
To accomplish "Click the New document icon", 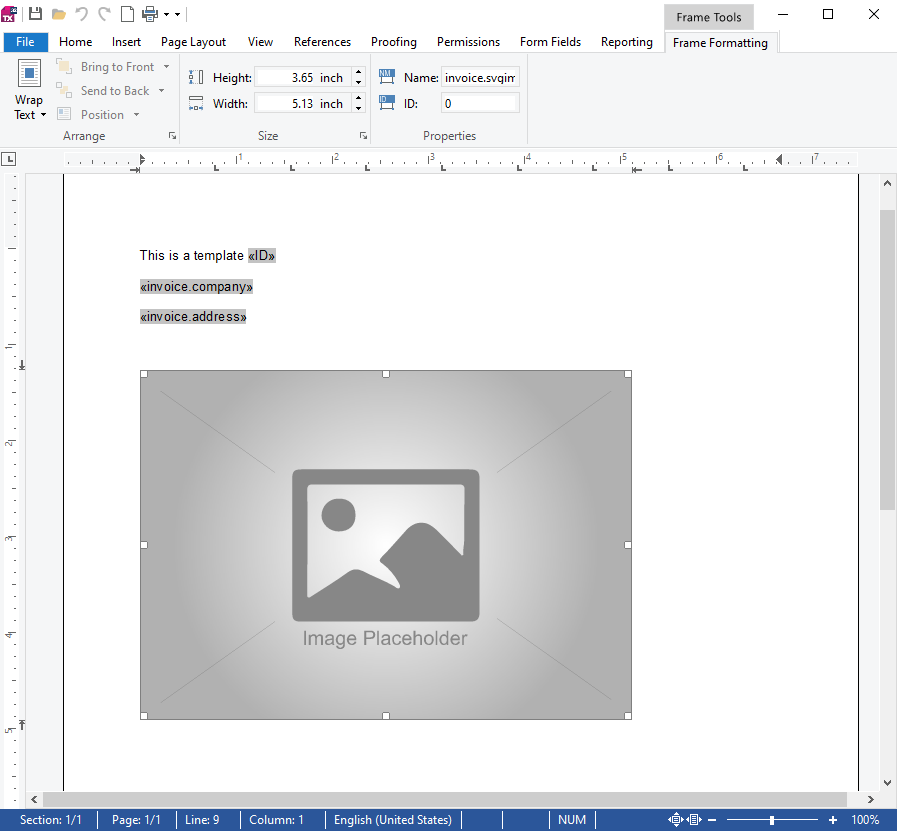I will (127, 14).
